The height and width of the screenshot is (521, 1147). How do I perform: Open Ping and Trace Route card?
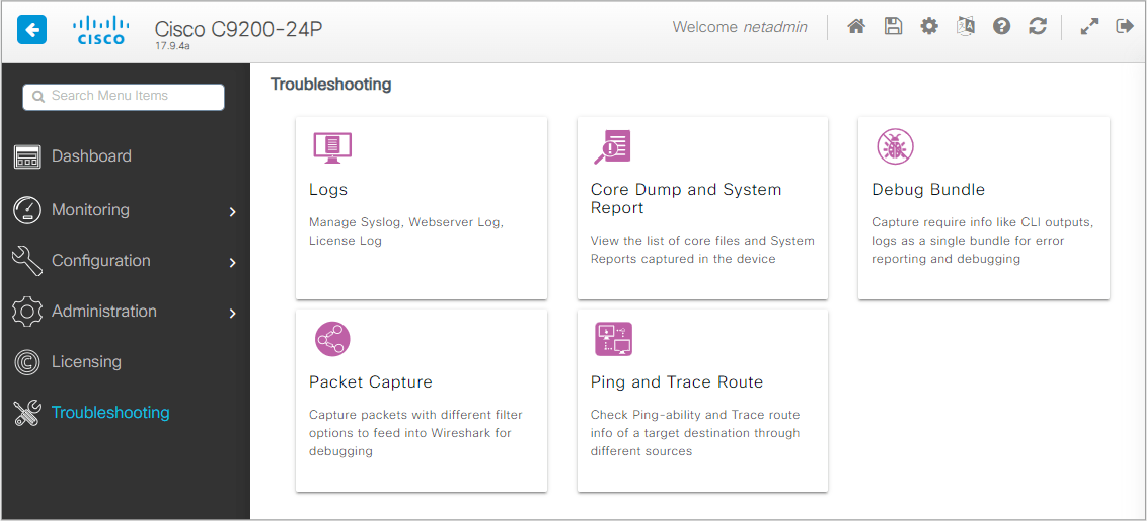click(x=703, y=400)
